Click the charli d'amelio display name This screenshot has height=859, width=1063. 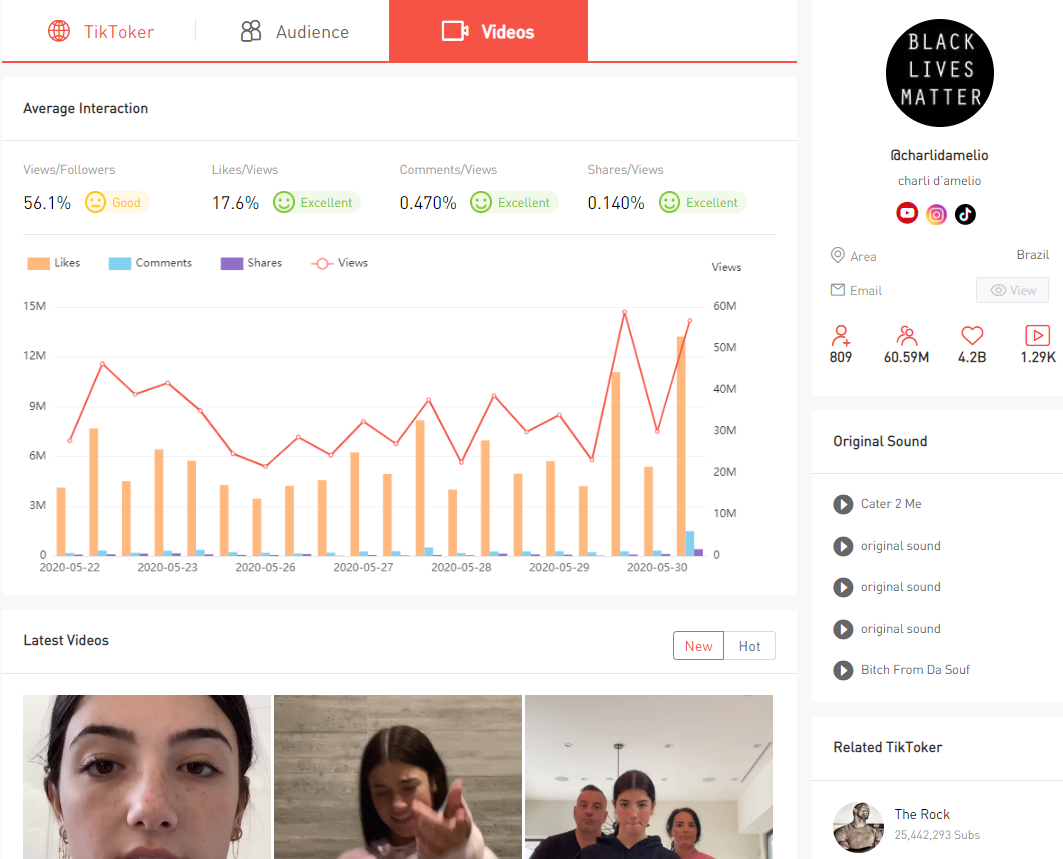(x=940, y=181)
